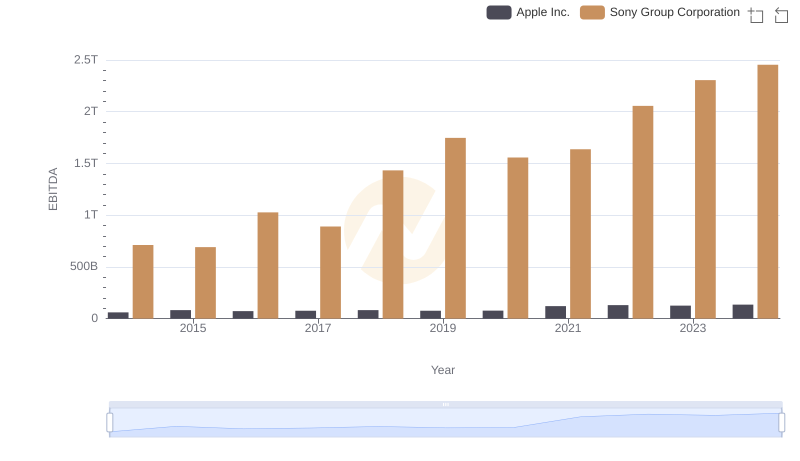
Task: Select the Apple bar for 2020
Action: (x=493, y=315)
